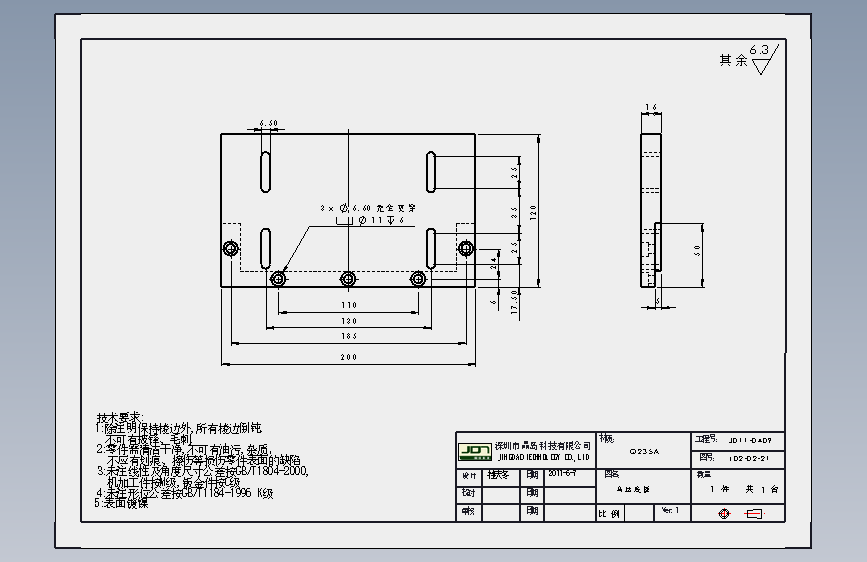Image resolution: width=867 pixels, height=562 pixels.
Task: Click the upper-left slot in front view
Action: [265, 171]
